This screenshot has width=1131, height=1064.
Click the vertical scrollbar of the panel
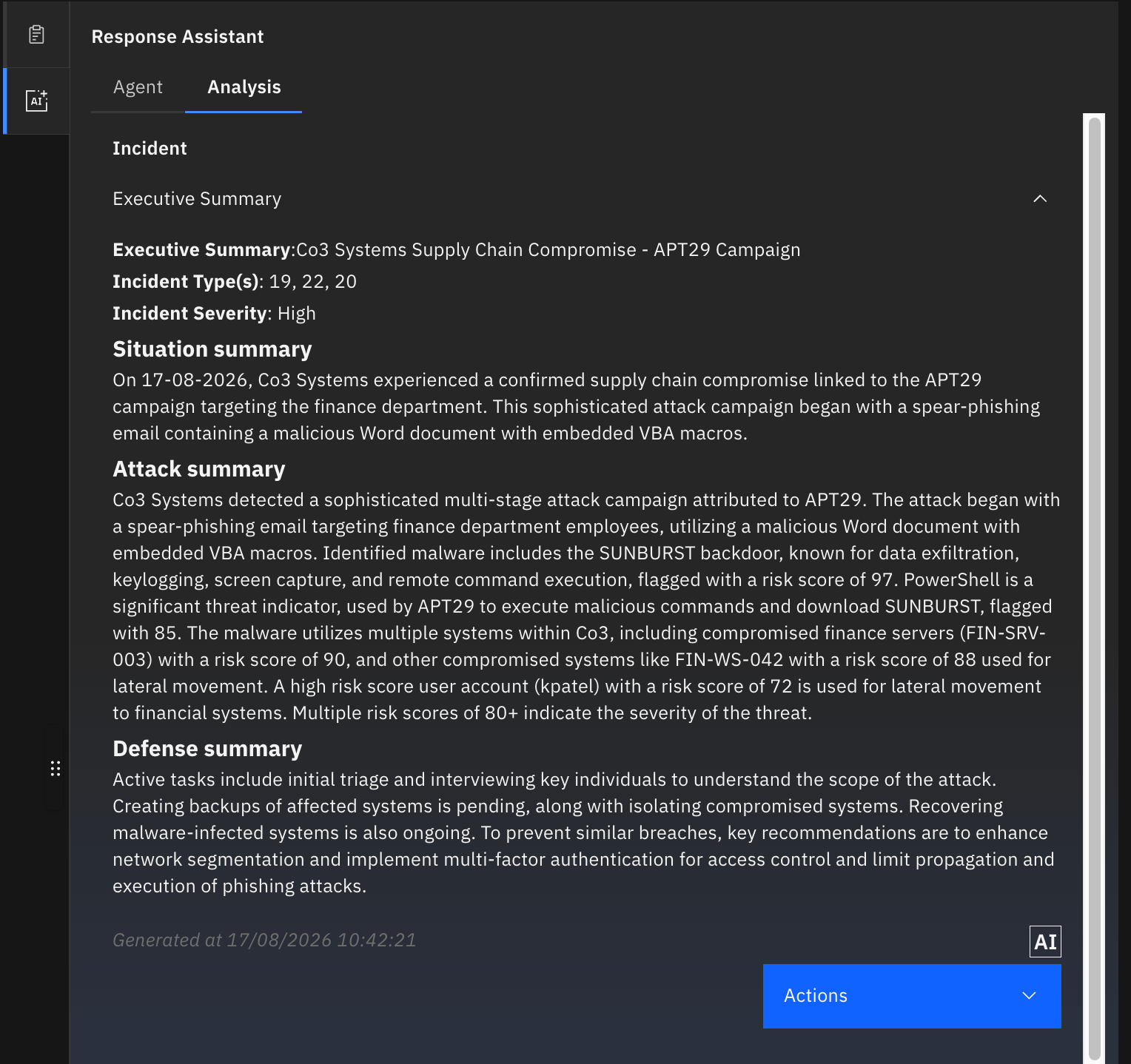(x=1094, y=588)
